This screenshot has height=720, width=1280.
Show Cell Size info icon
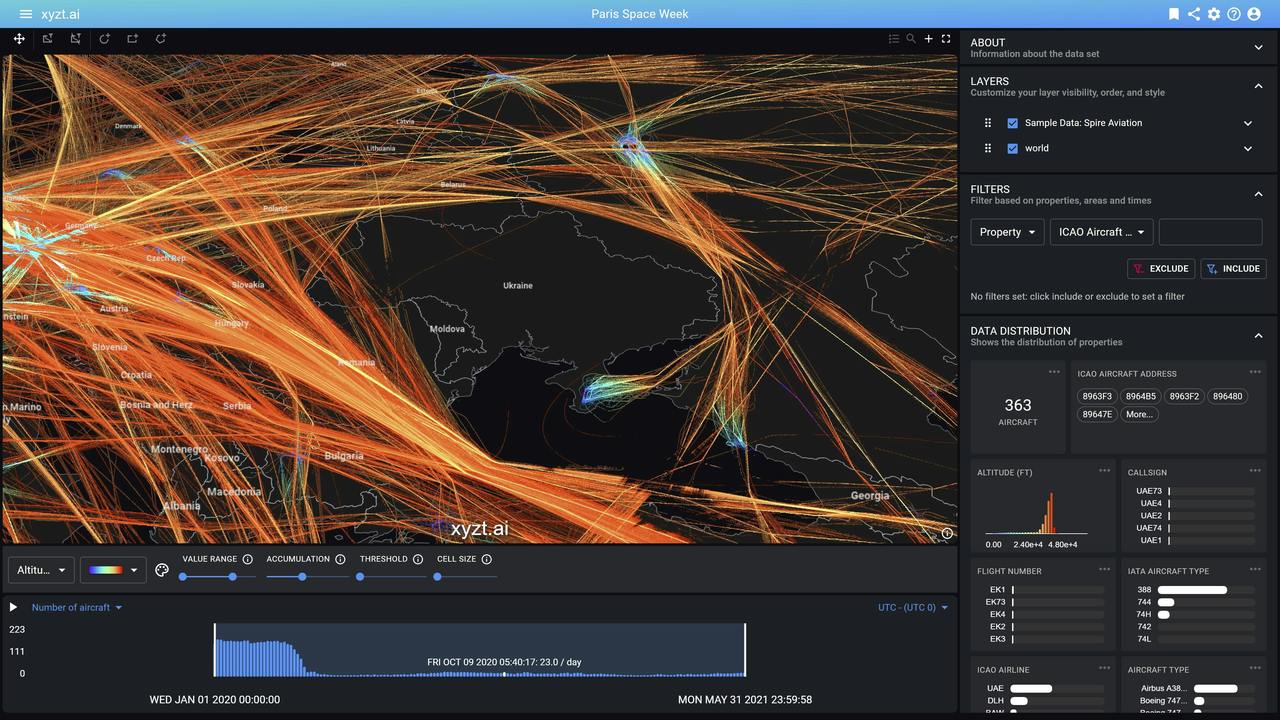(x=487, y=559)
